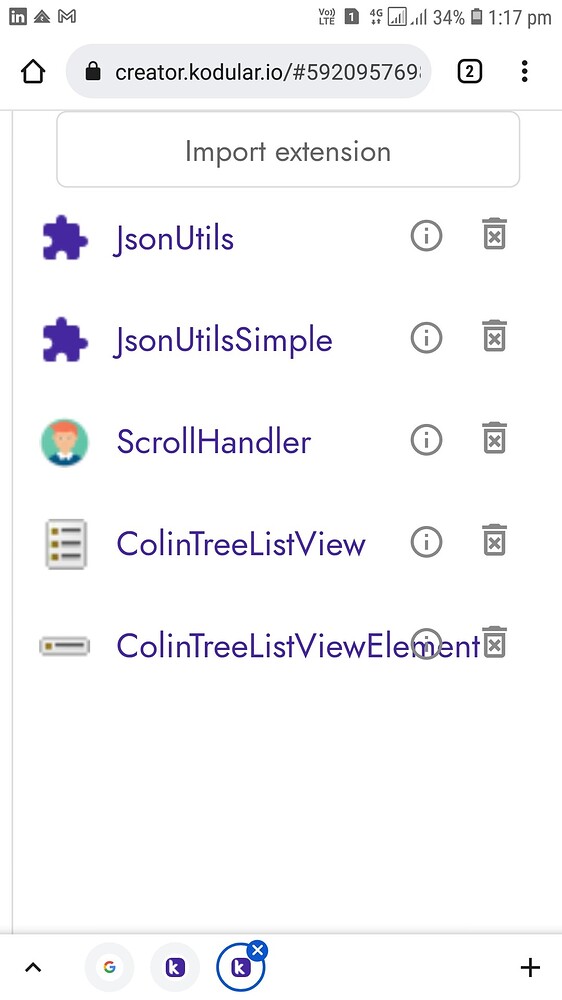Focus the creator.kodular.io address bar
This screenshot has height=1000, width=562.
click(248, 71)
